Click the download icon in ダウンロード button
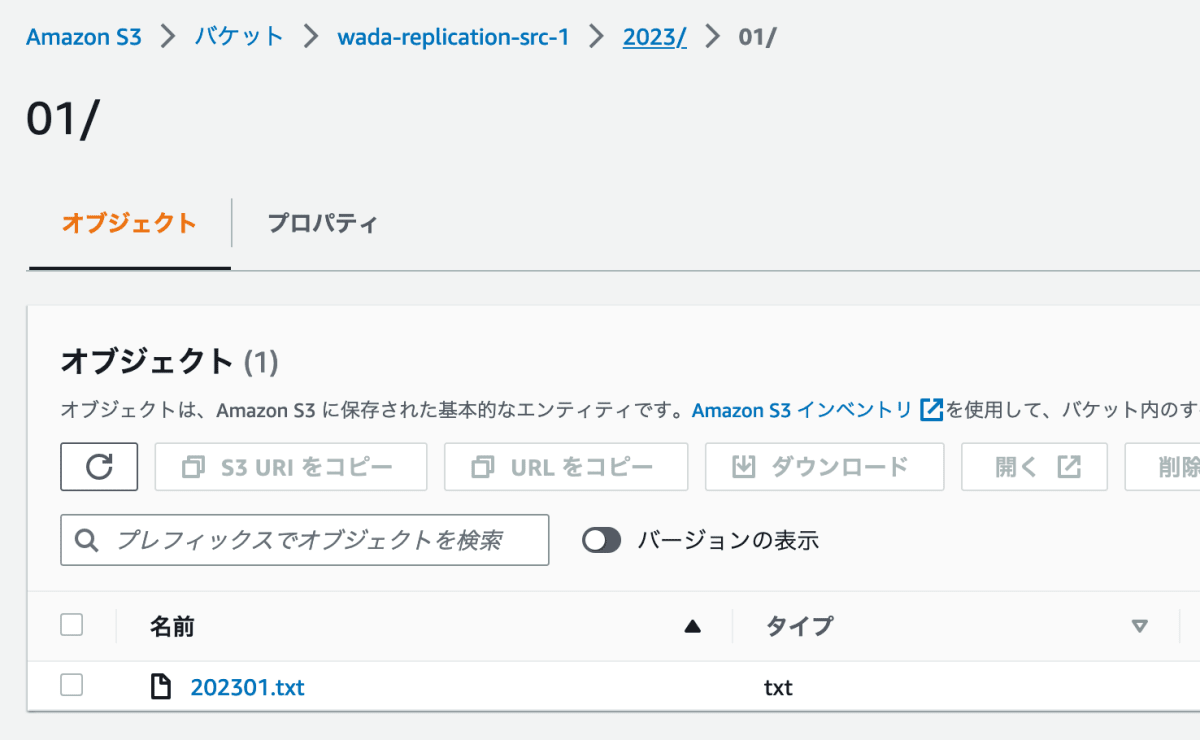Viewport: 1200px width, 740px height. (743, 467)
